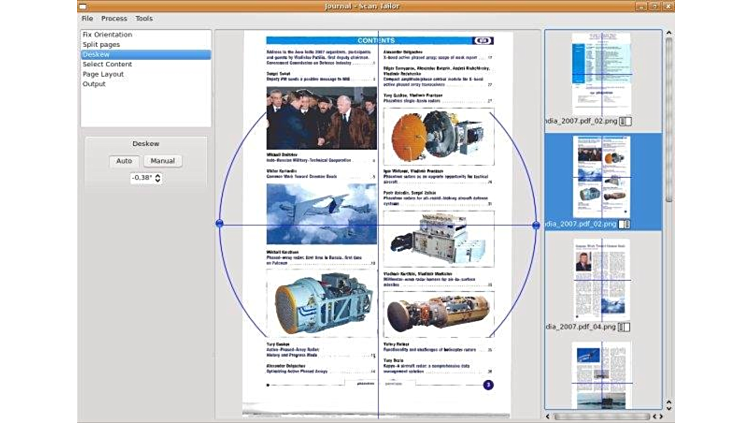
Task: Click the deskew angle input field
Action: tap(142, 178)
